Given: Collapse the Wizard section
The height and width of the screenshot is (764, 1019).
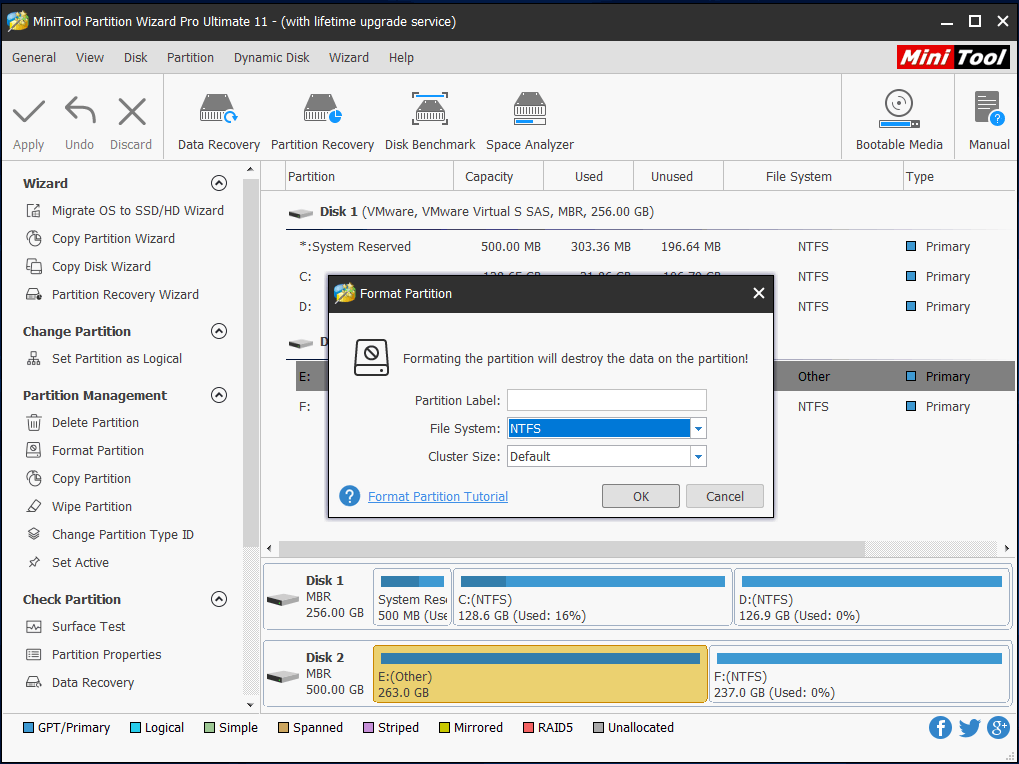Looking at the screenshot, I should coord(219,183).
